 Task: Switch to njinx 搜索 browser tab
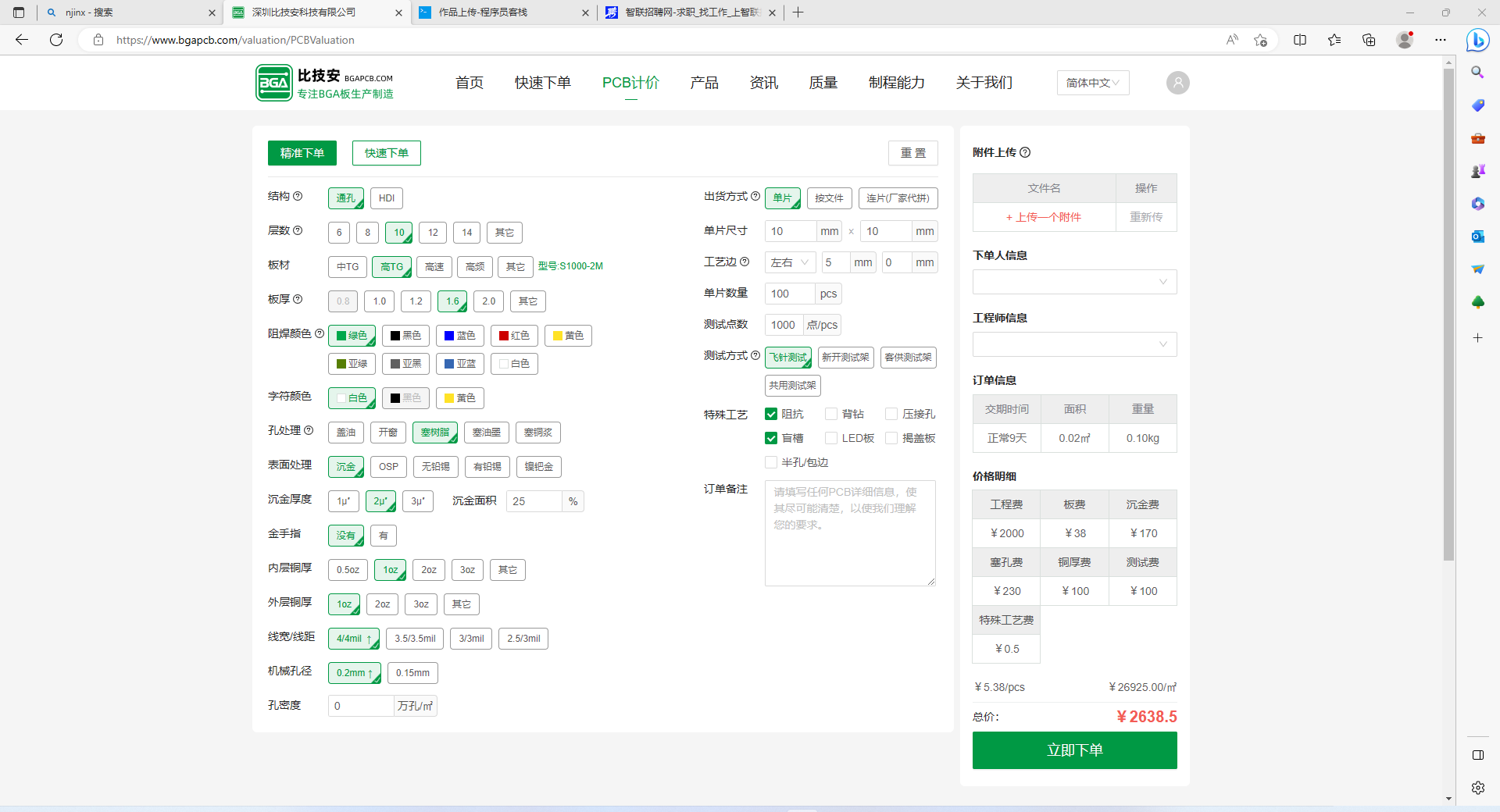(129, 12)
